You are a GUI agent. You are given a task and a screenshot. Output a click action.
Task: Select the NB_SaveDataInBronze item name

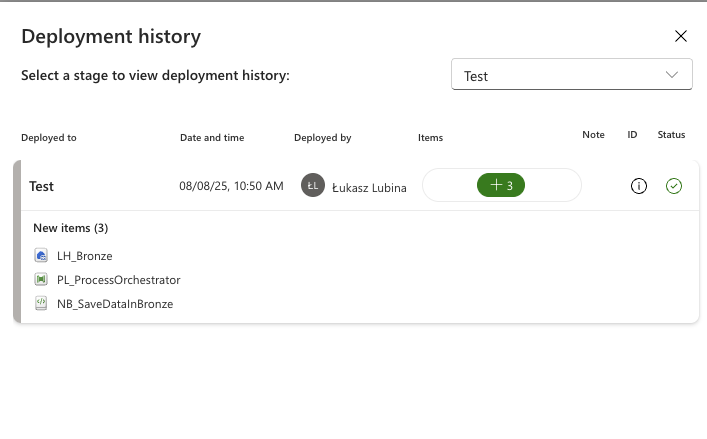(114, 304)
